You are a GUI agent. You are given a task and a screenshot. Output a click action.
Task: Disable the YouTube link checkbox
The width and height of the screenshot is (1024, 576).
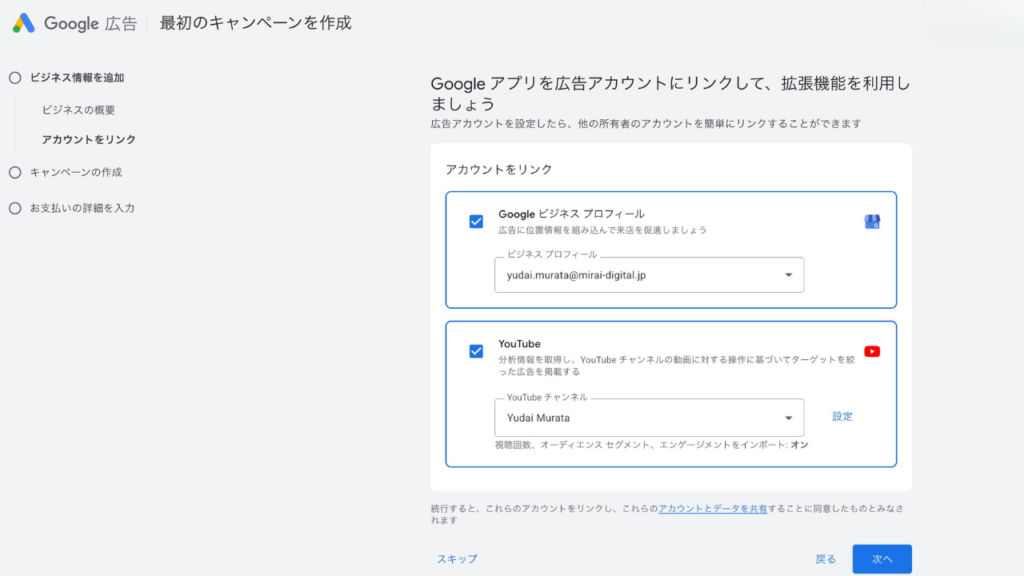coord(475,351)
